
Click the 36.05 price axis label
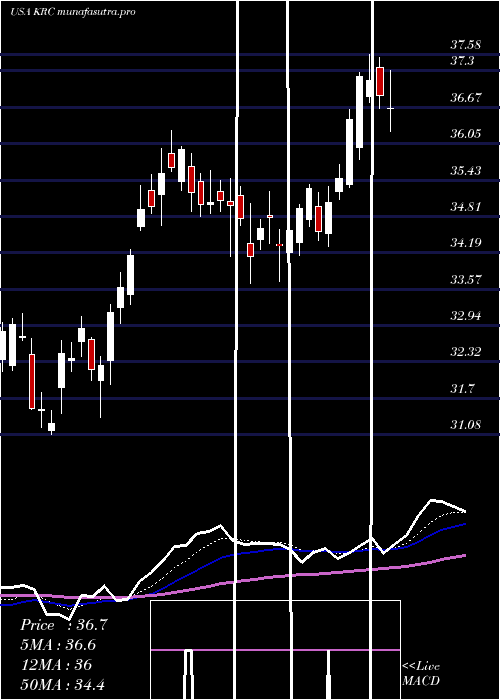pyautogui.click(x=466, y=133)
